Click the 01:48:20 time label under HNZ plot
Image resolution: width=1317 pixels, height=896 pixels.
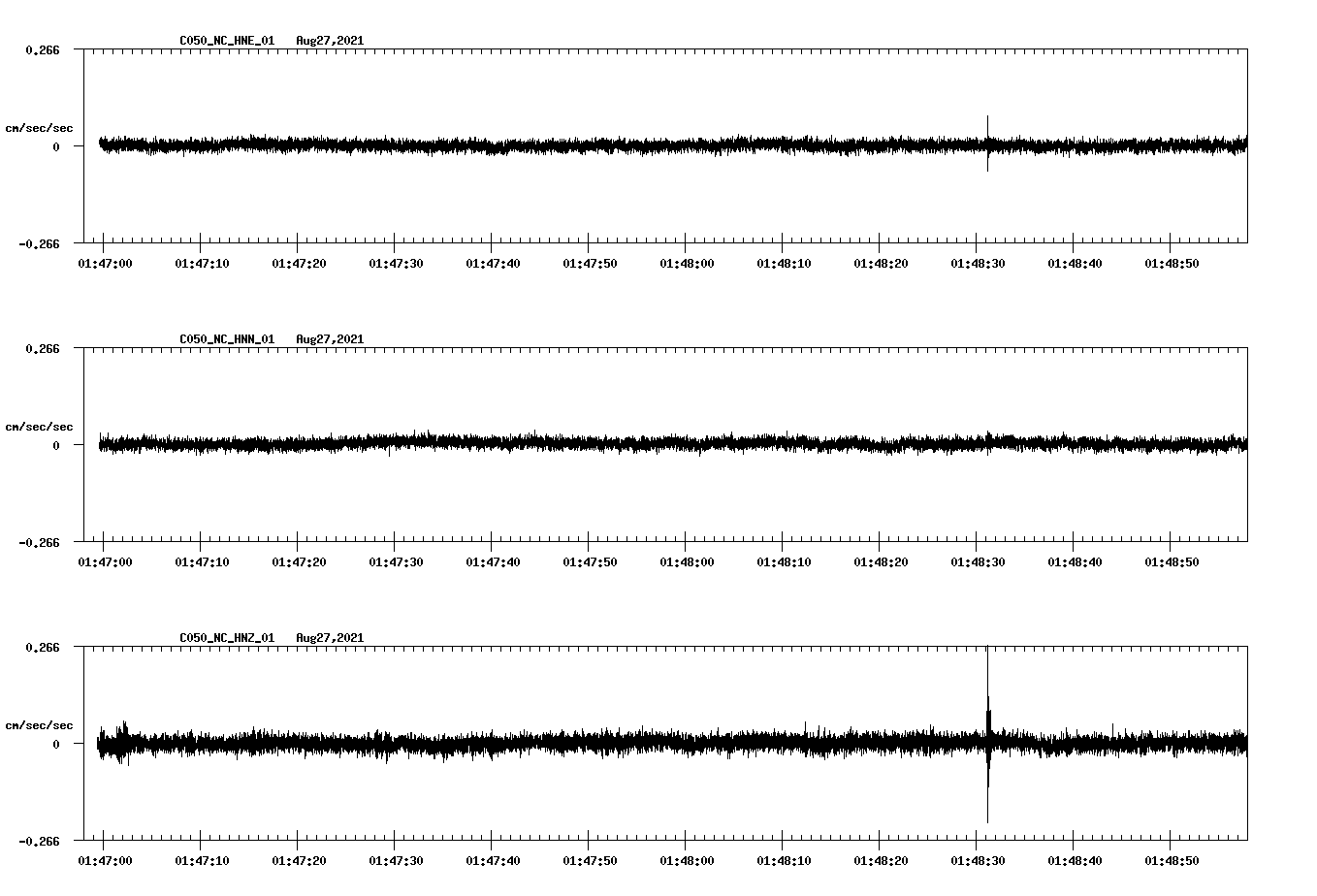(x=881, y=860)
